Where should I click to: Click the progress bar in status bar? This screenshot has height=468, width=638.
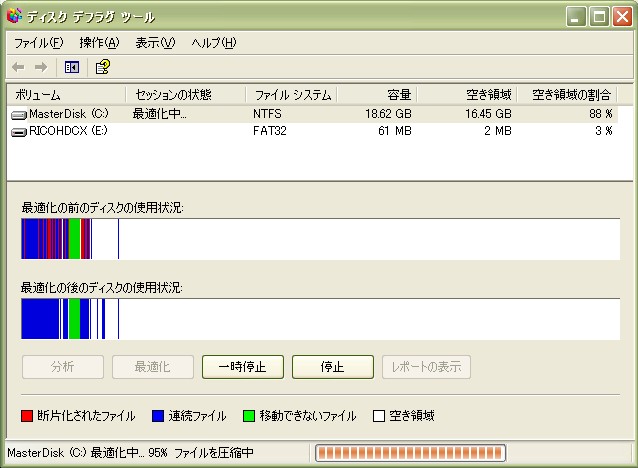click(410, 453)
